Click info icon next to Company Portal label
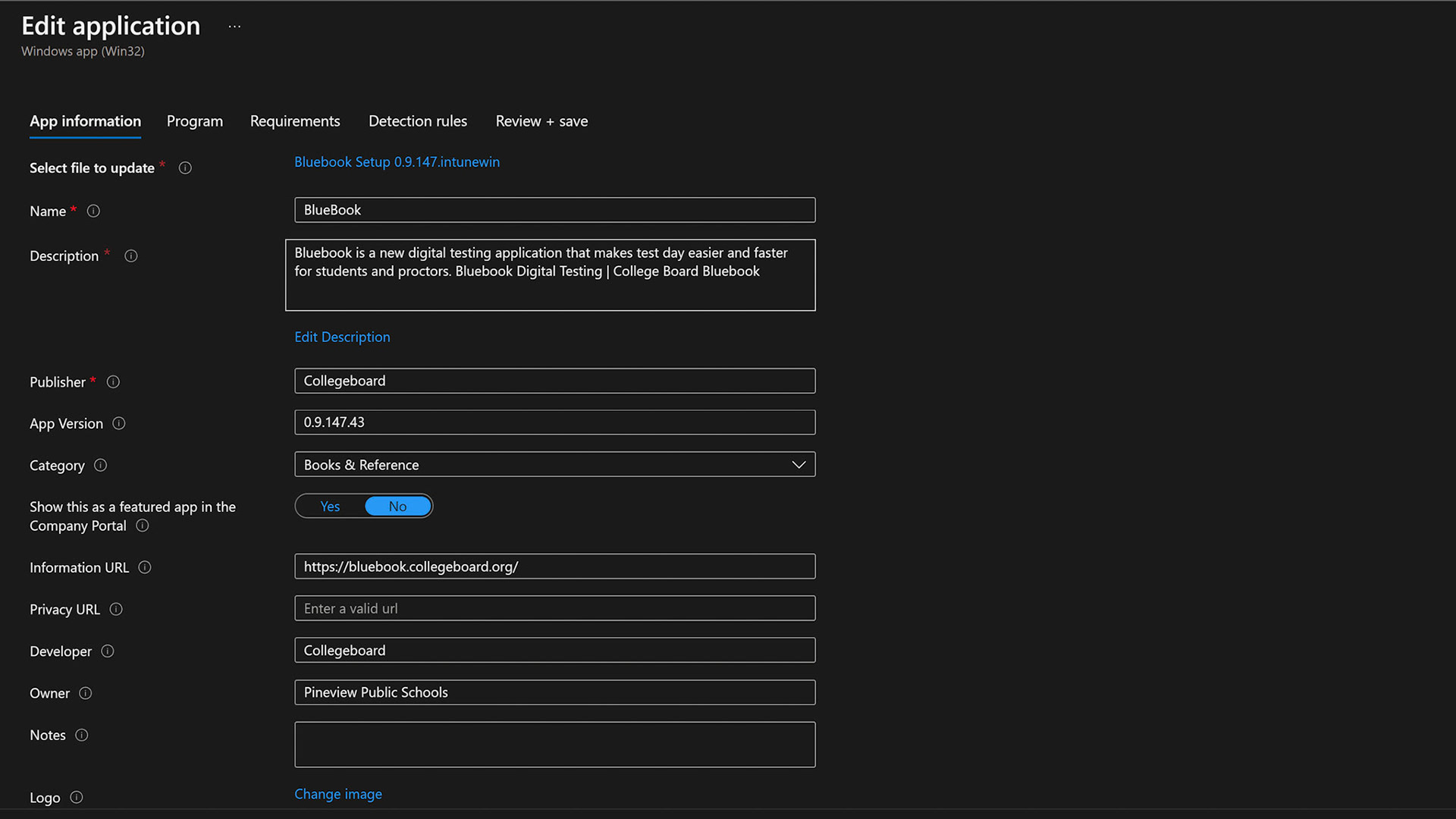Image resolution: width=1456 pixels, height=819 pixels. 143,526
